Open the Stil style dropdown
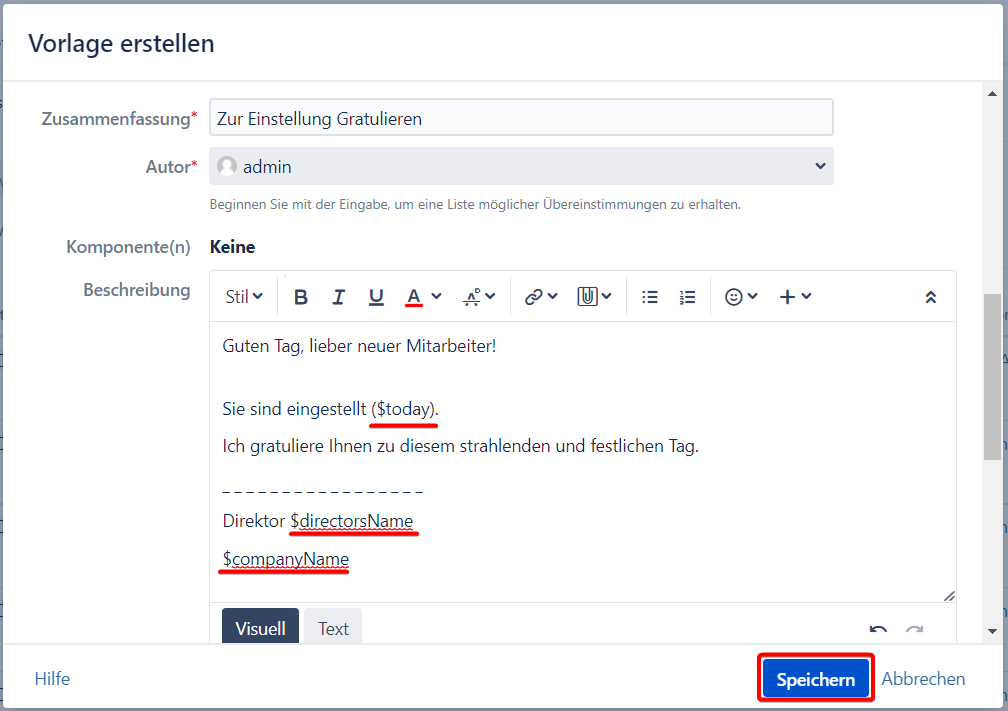 (244, 297)
